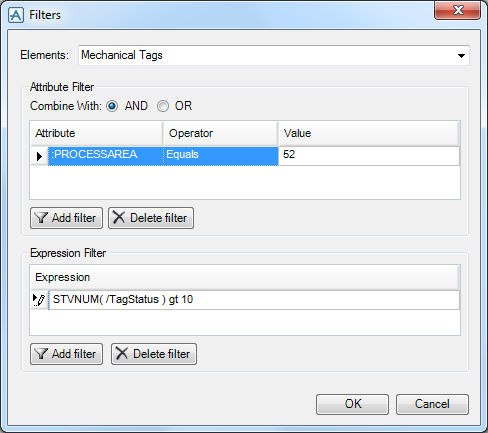
Task: Click the pencil edit indicator on expression row
Action: [39, 300]
